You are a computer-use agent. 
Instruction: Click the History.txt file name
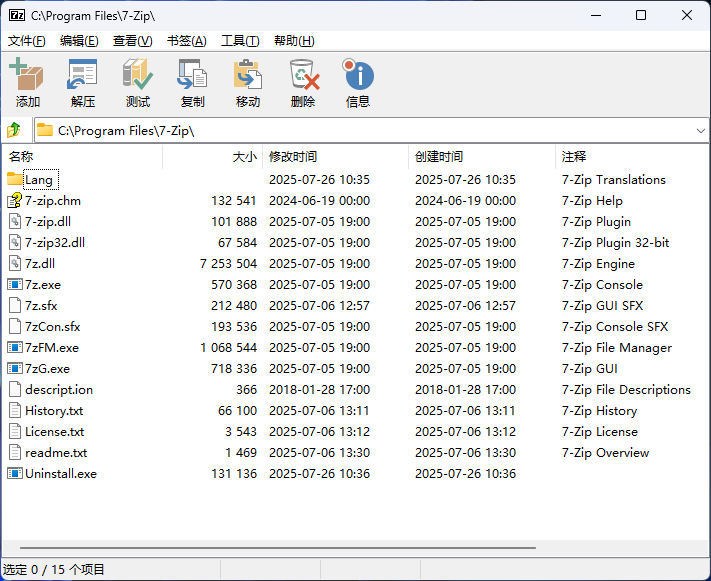[x=54, y=410]
